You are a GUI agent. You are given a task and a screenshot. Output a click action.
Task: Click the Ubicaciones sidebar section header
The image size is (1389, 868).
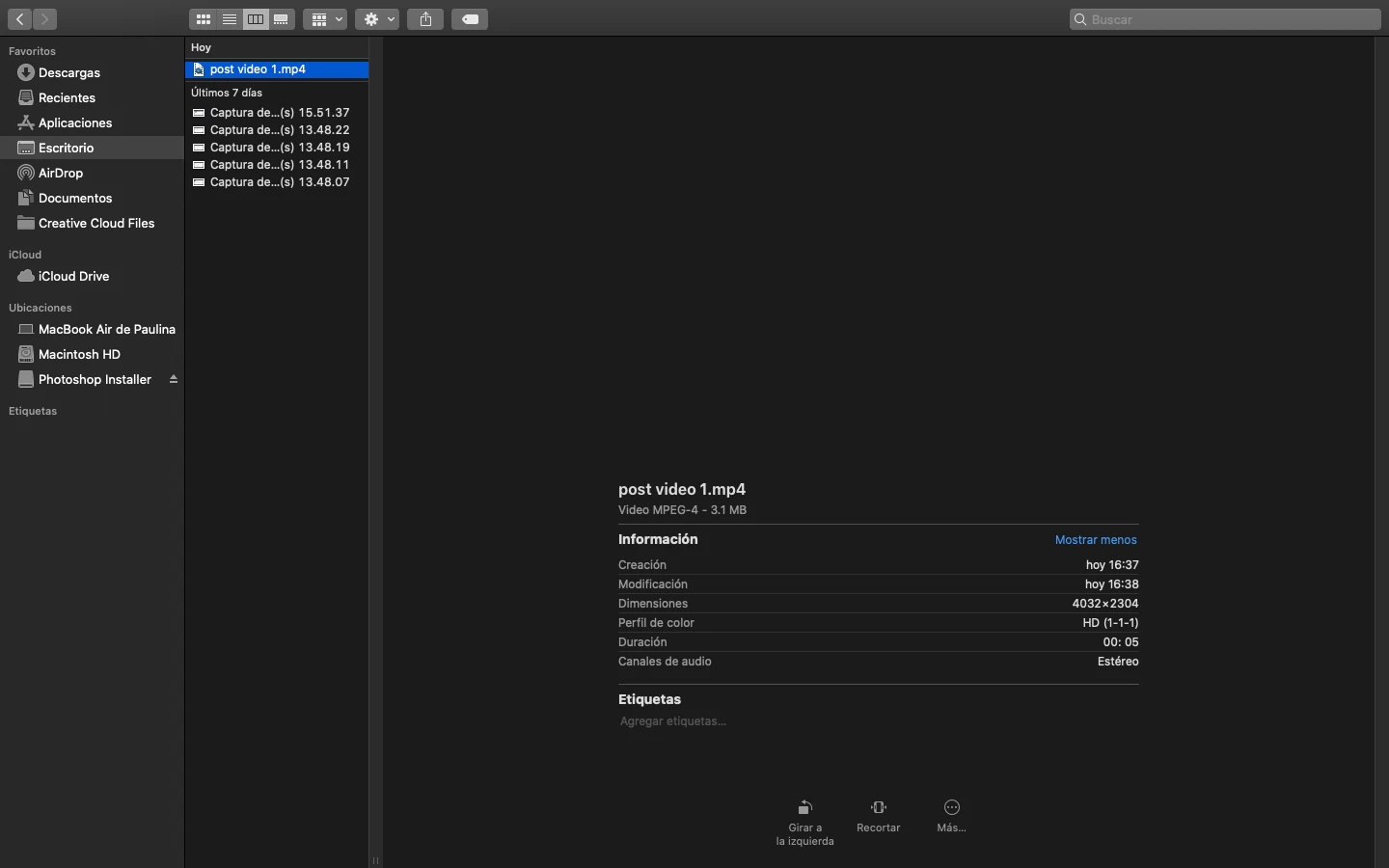pyautogui.click(x=41, y=309)
